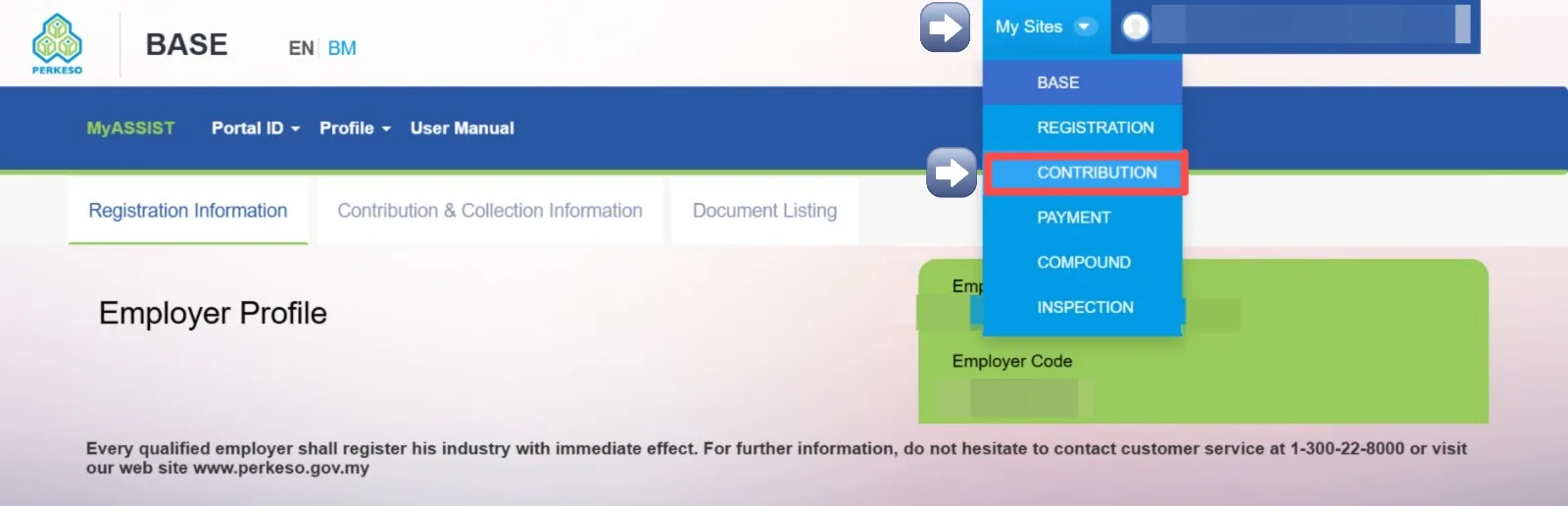Switch to the Document Listing tab

[764, 211]
